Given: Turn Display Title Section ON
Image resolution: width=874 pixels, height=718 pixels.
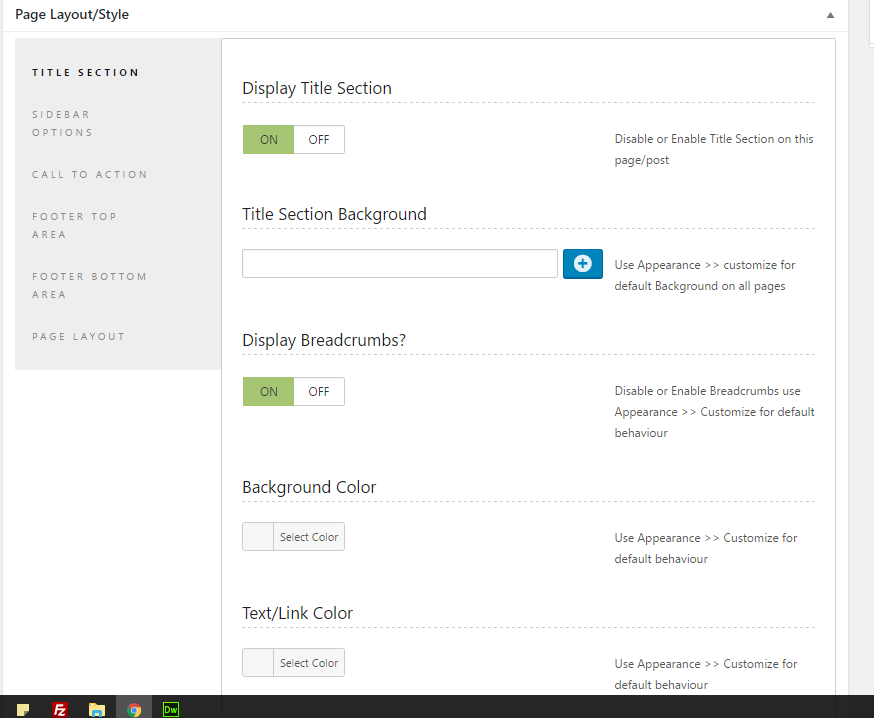Looking at the screenshot, I should (x=268, y=140).
